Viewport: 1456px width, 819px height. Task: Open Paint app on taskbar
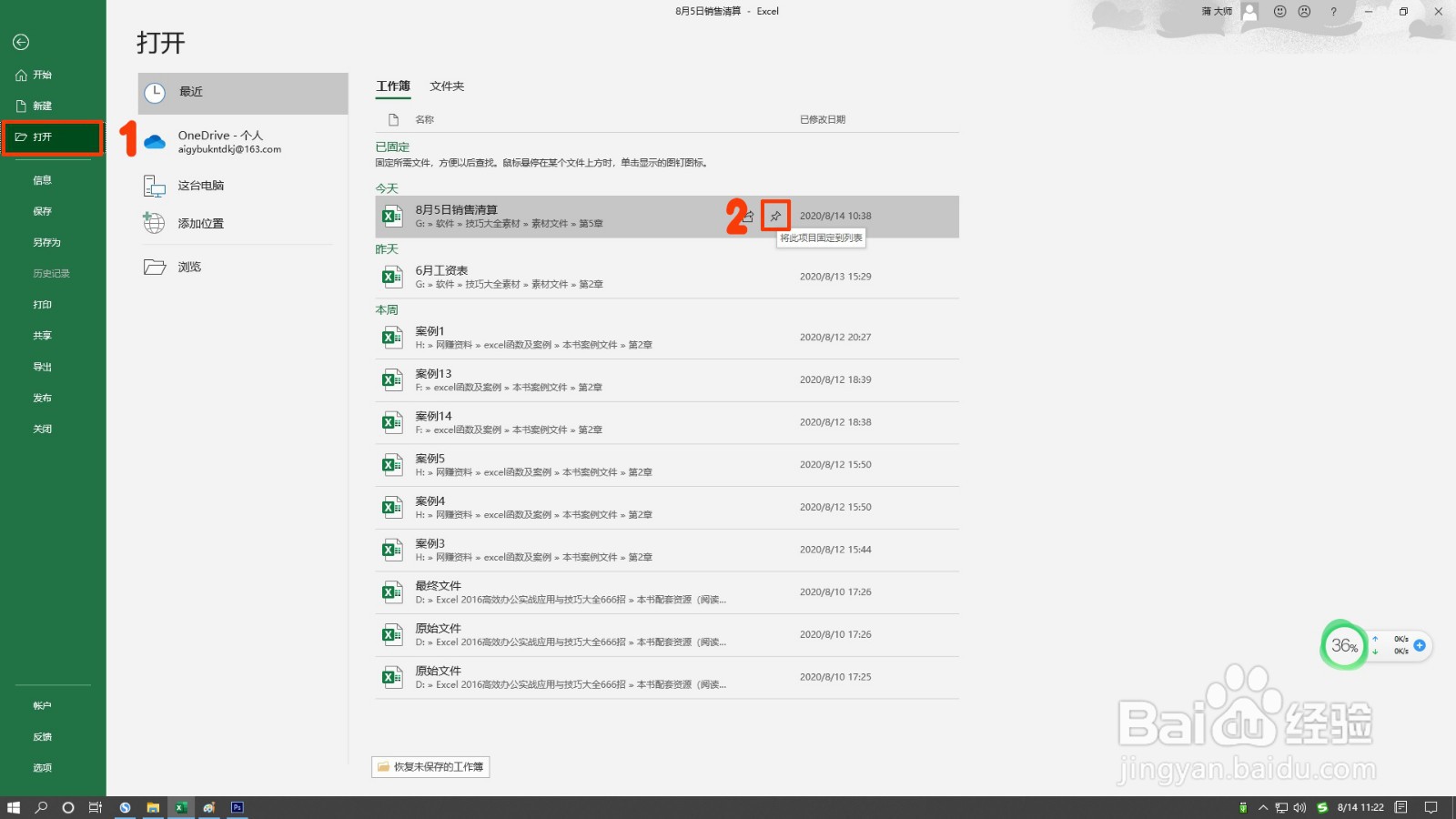pyautogui.click(x=209, y=807)
